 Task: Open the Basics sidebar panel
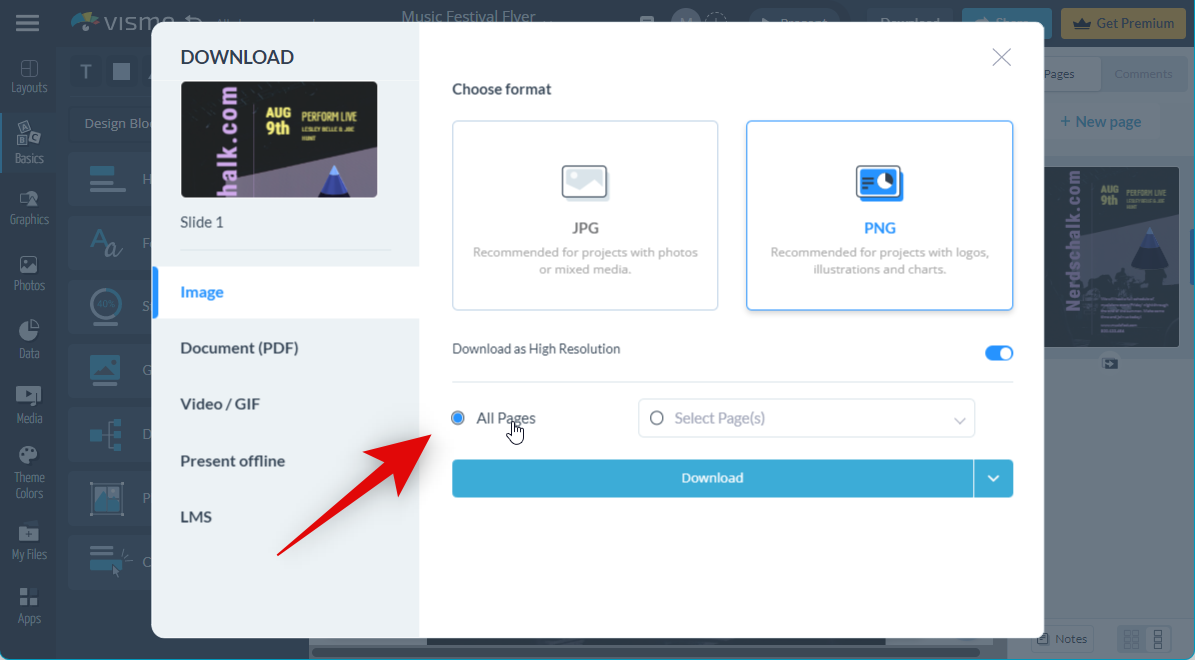coord(29,143)
